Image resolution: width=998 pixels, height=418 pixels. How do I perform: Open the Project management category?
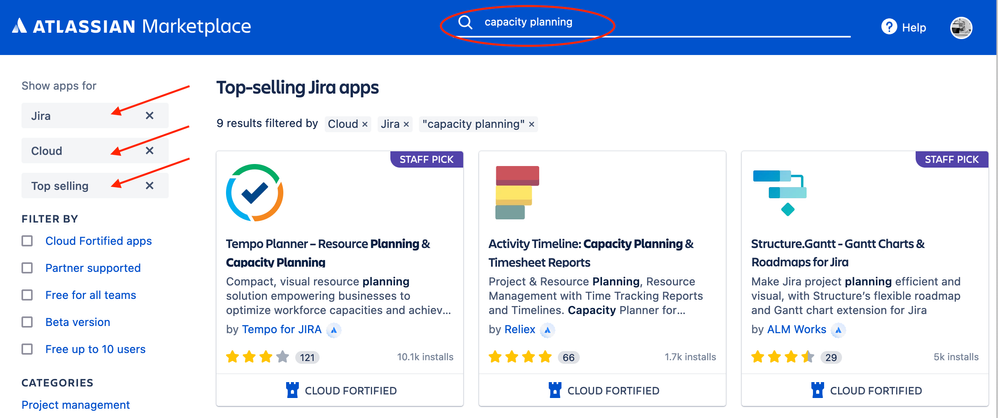tap(76, 405)
